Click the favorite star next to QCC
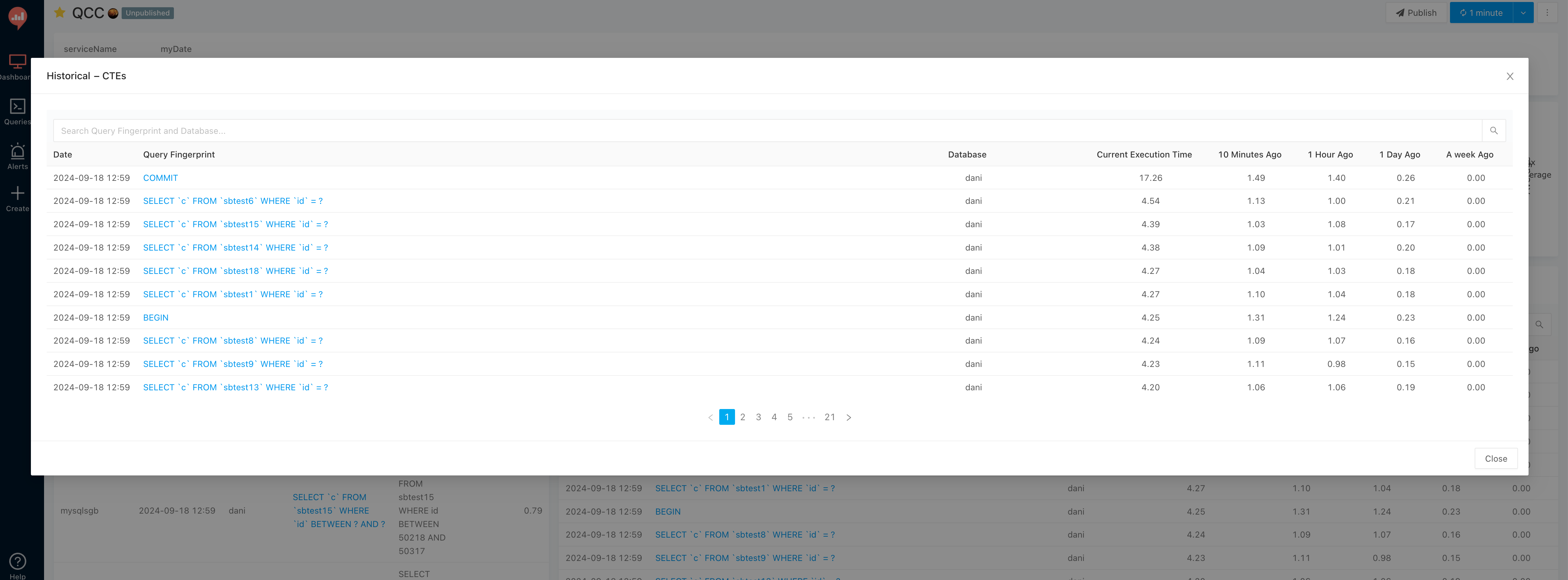Viewport: 1568px width, 580px height. click(59, 12)
